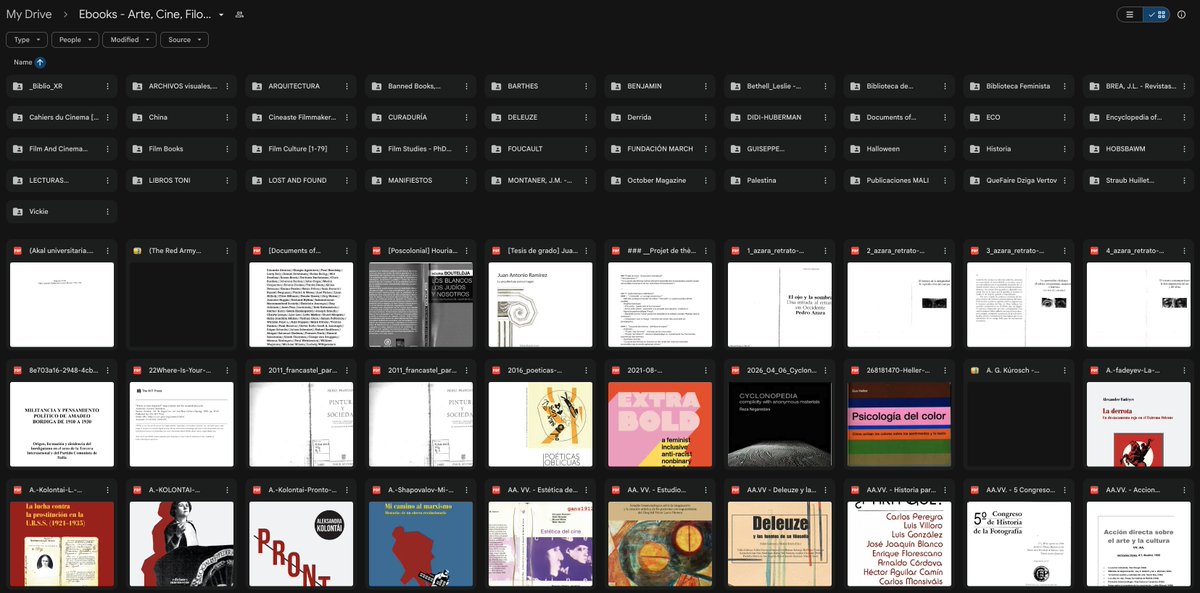Open the Straub Huillet folder
The image size is (1200, 593).
coord(1138,180)
